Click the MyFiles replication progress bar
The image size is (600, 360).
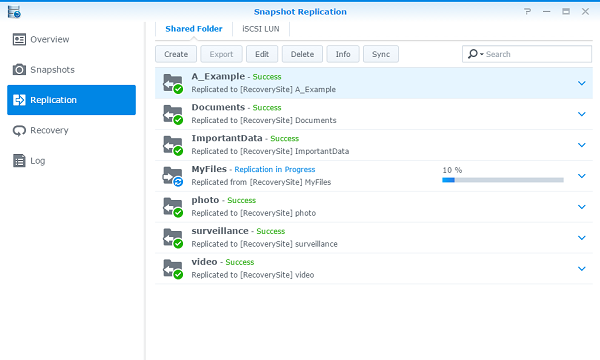(x=503, y=180)
